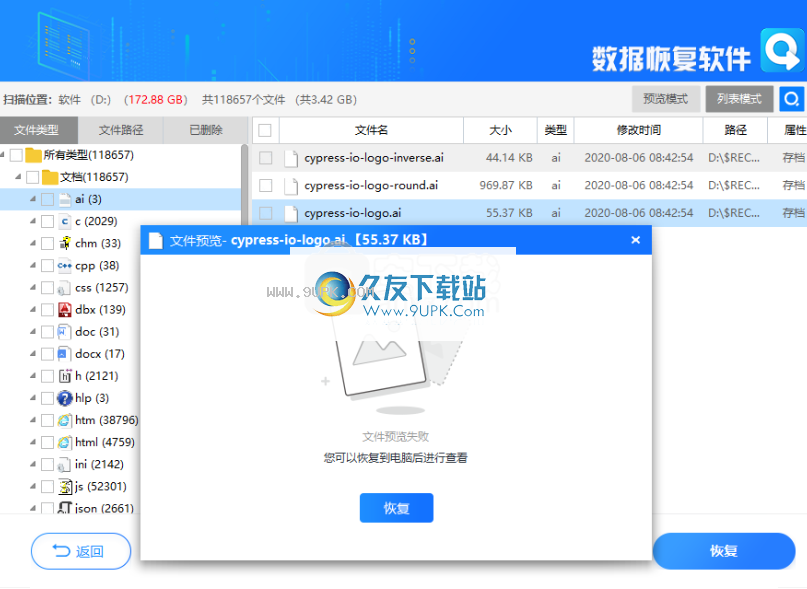This screenshot has height=589, width=807.
Task: Check the 文档(118657) checkbox
Action: [x=32, y=177]
